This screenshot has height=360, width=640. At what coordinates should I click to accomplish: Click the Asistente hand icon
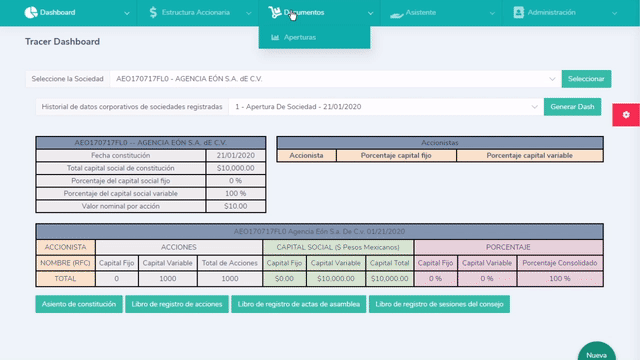[396, 15]
